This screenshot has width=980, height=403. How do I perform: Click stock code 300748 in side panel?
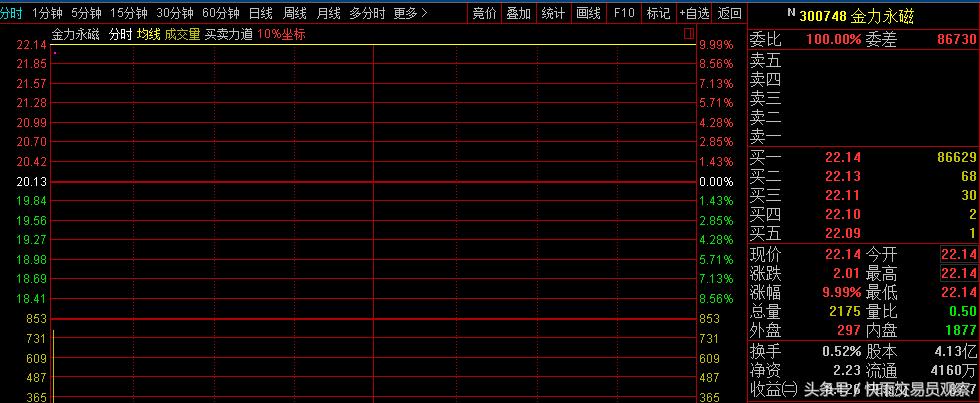822,17
